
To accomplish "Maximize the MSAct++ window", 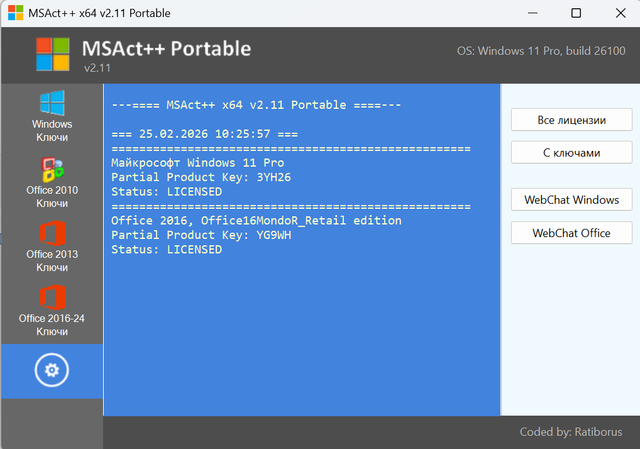I will pos(576,13).
